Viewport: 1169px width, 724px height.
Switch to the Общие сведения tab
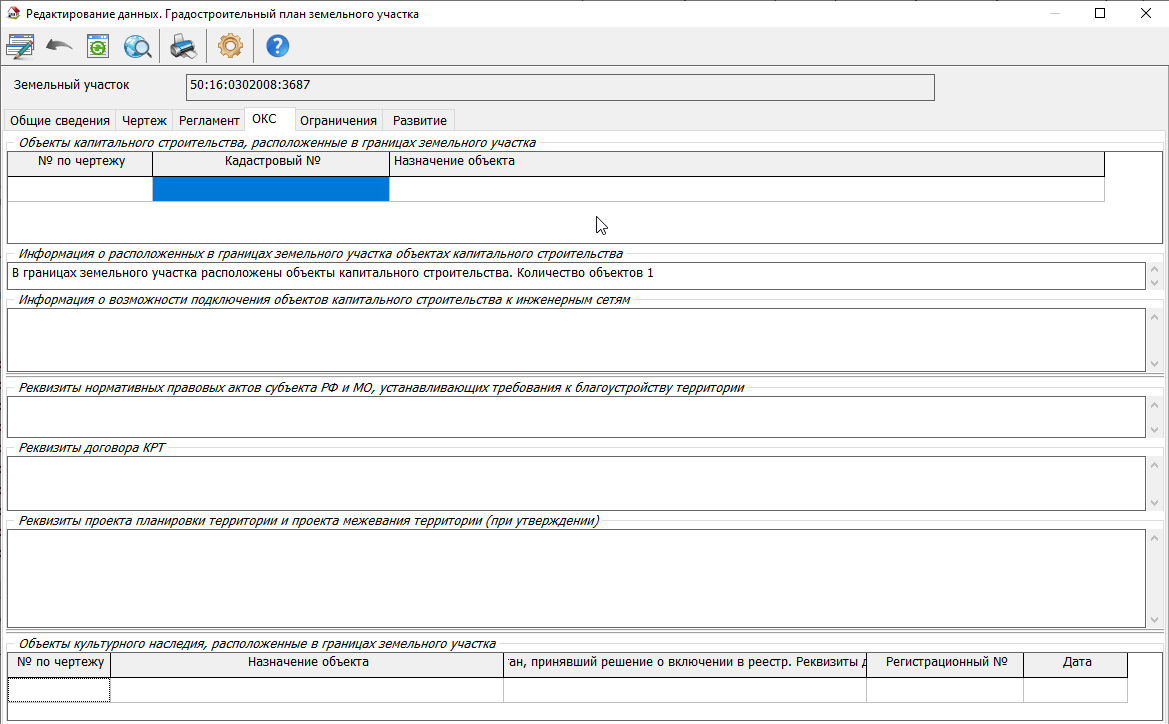point(60,120)
